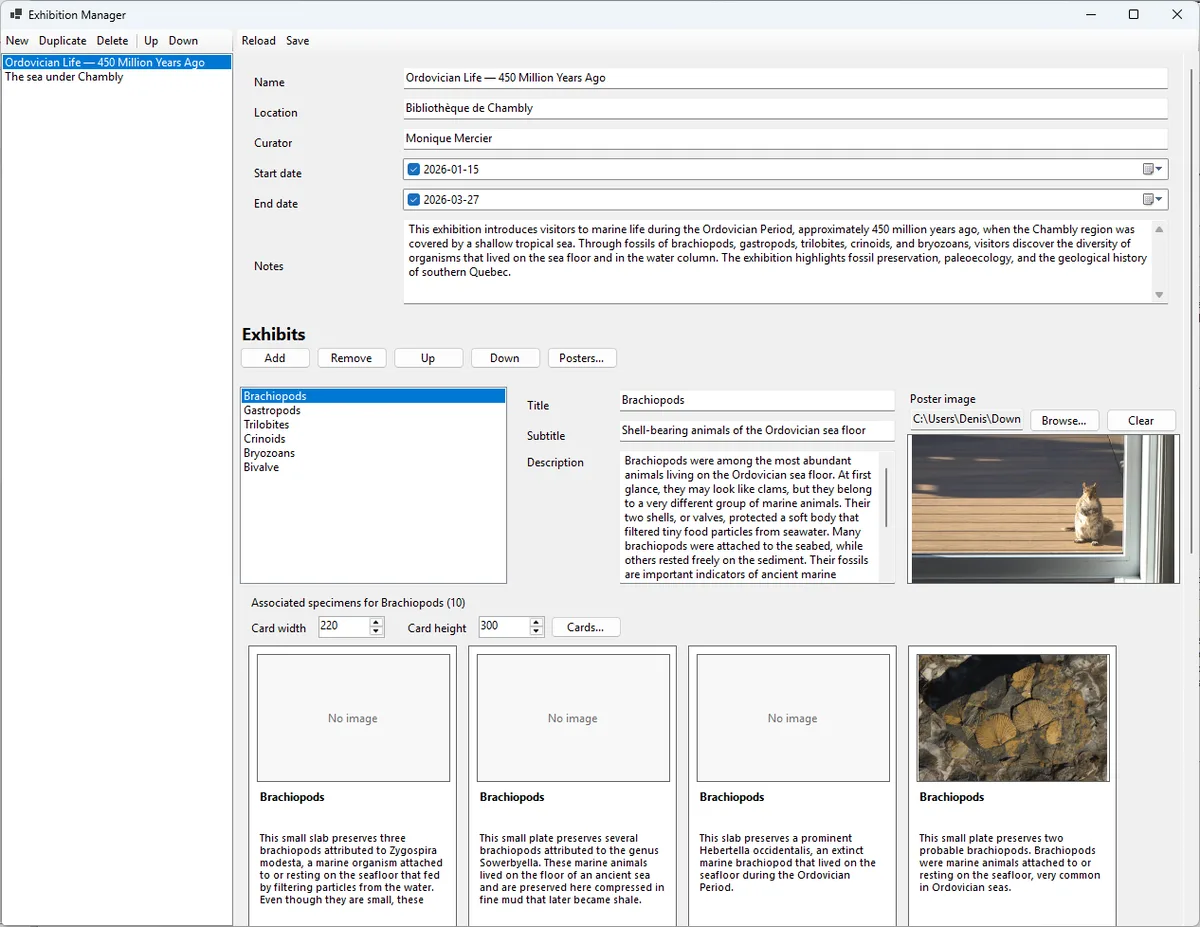
Task: Save the exhibition changes
Action: (x=298, y=41)
